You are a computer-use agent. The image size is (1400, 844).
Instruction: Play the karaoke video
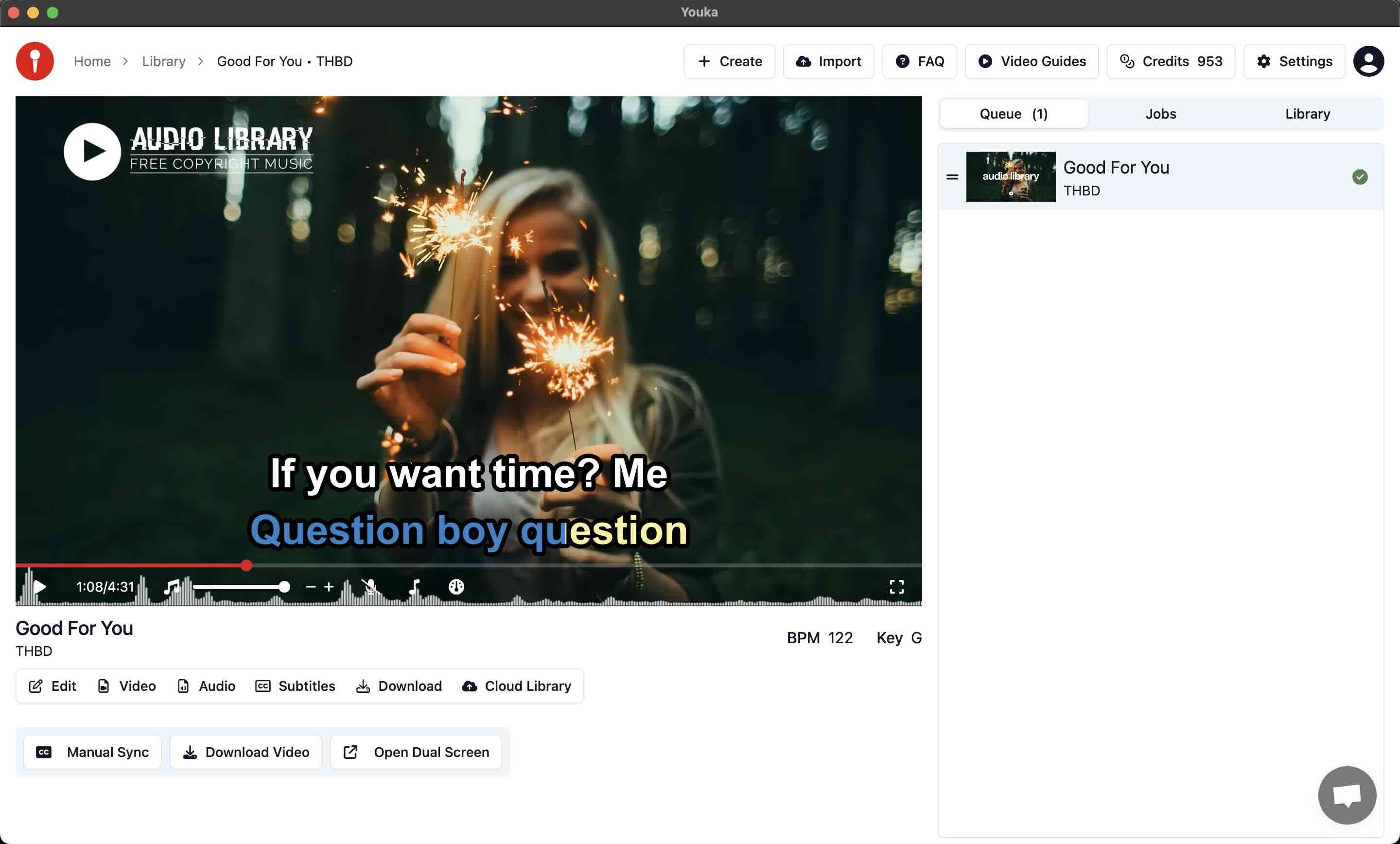[39, 586]
